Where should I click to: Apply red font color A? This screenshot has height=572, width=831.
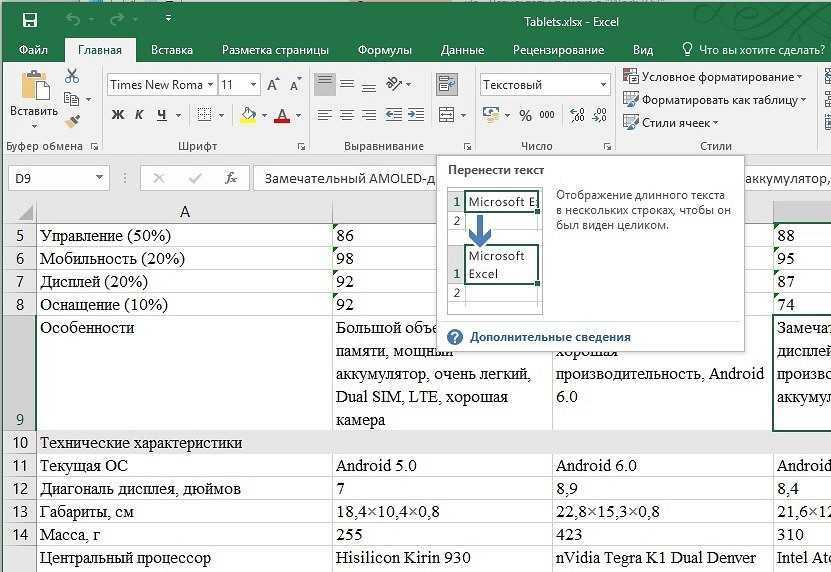click(282, 115)
